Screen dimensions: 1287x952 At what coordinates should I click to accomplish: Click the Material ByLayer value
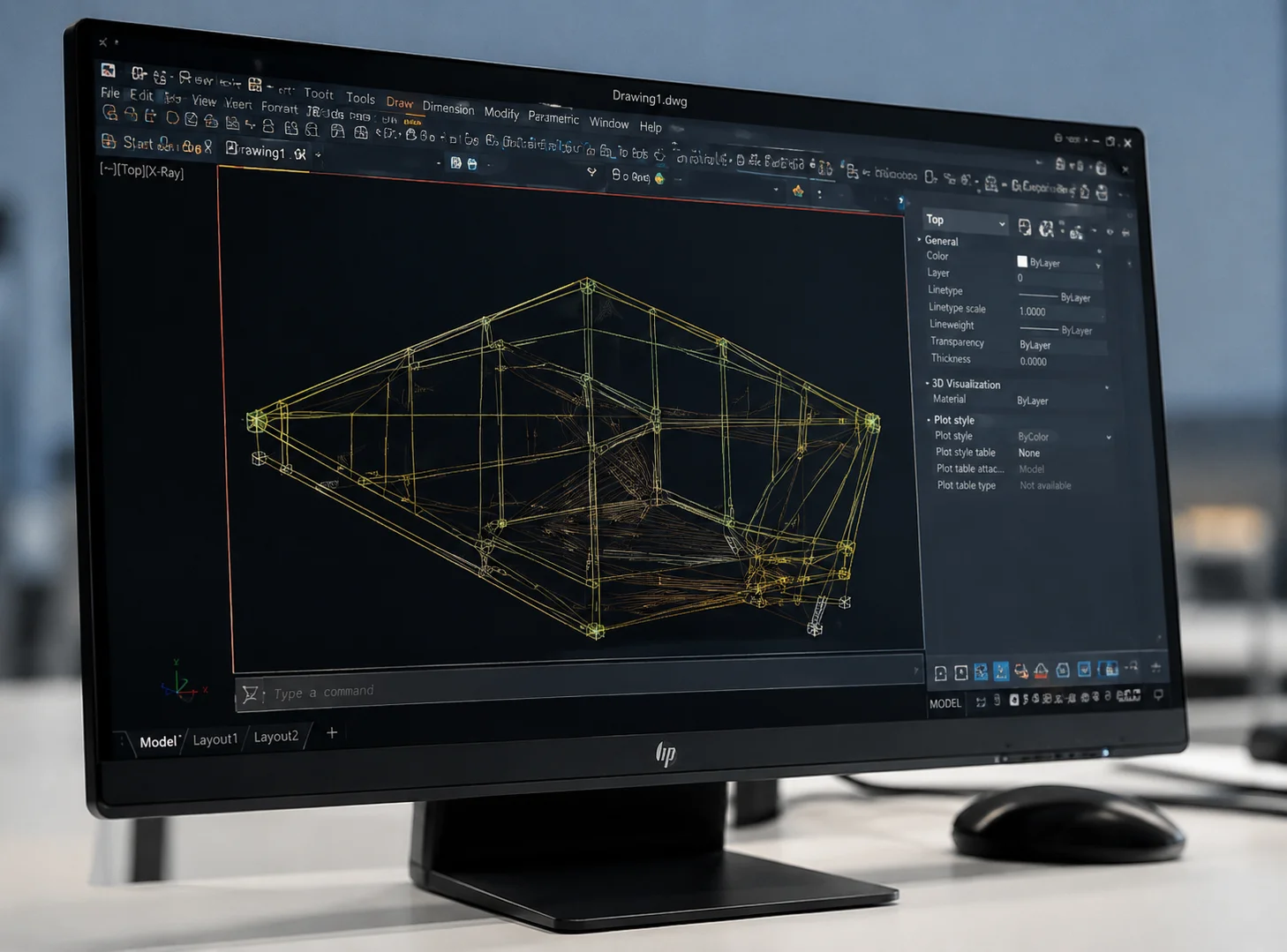(1033, 401)
